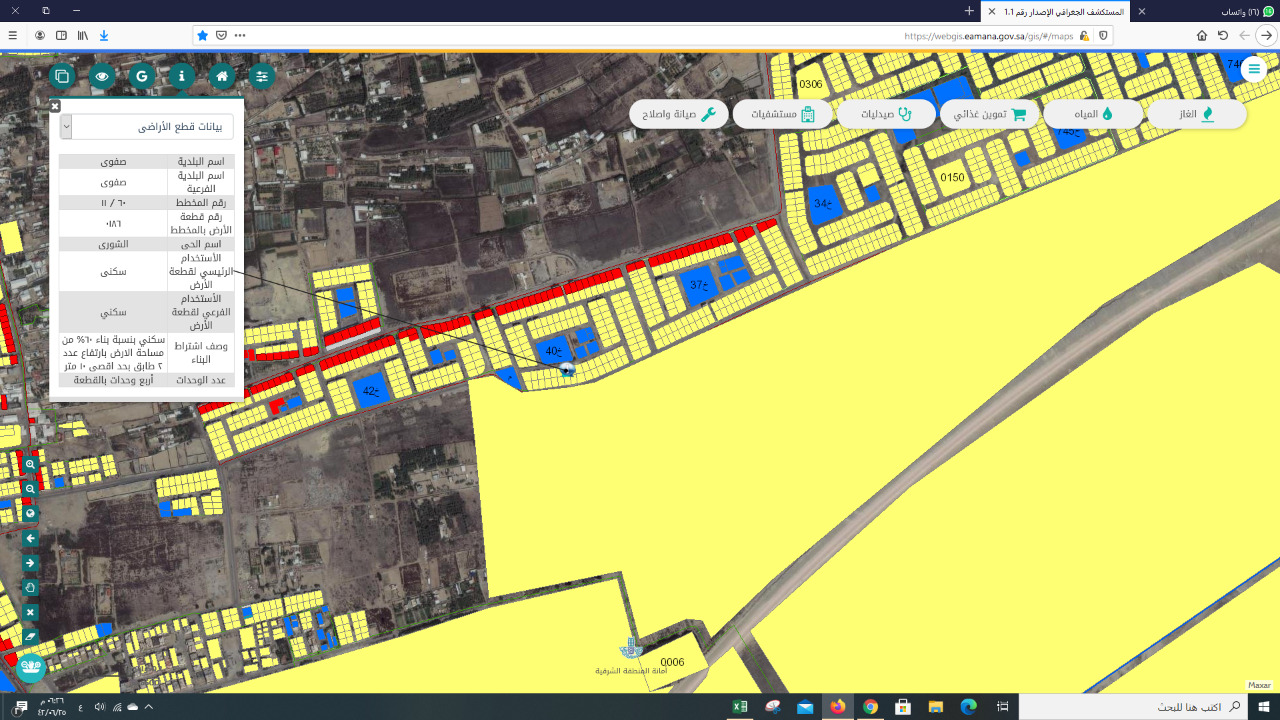Go to previous map extent arrow

click(31, 539)
